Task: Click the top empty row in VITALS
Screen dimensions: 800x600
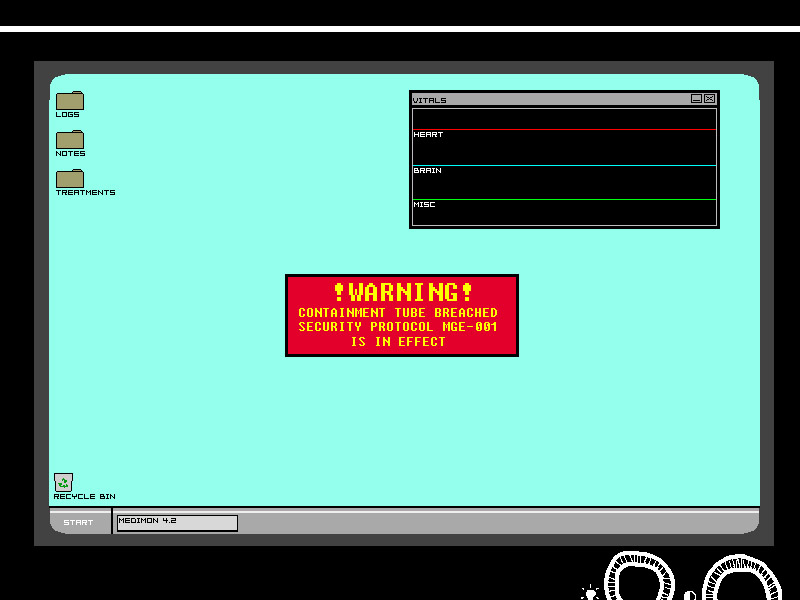Action: (564, 119)
